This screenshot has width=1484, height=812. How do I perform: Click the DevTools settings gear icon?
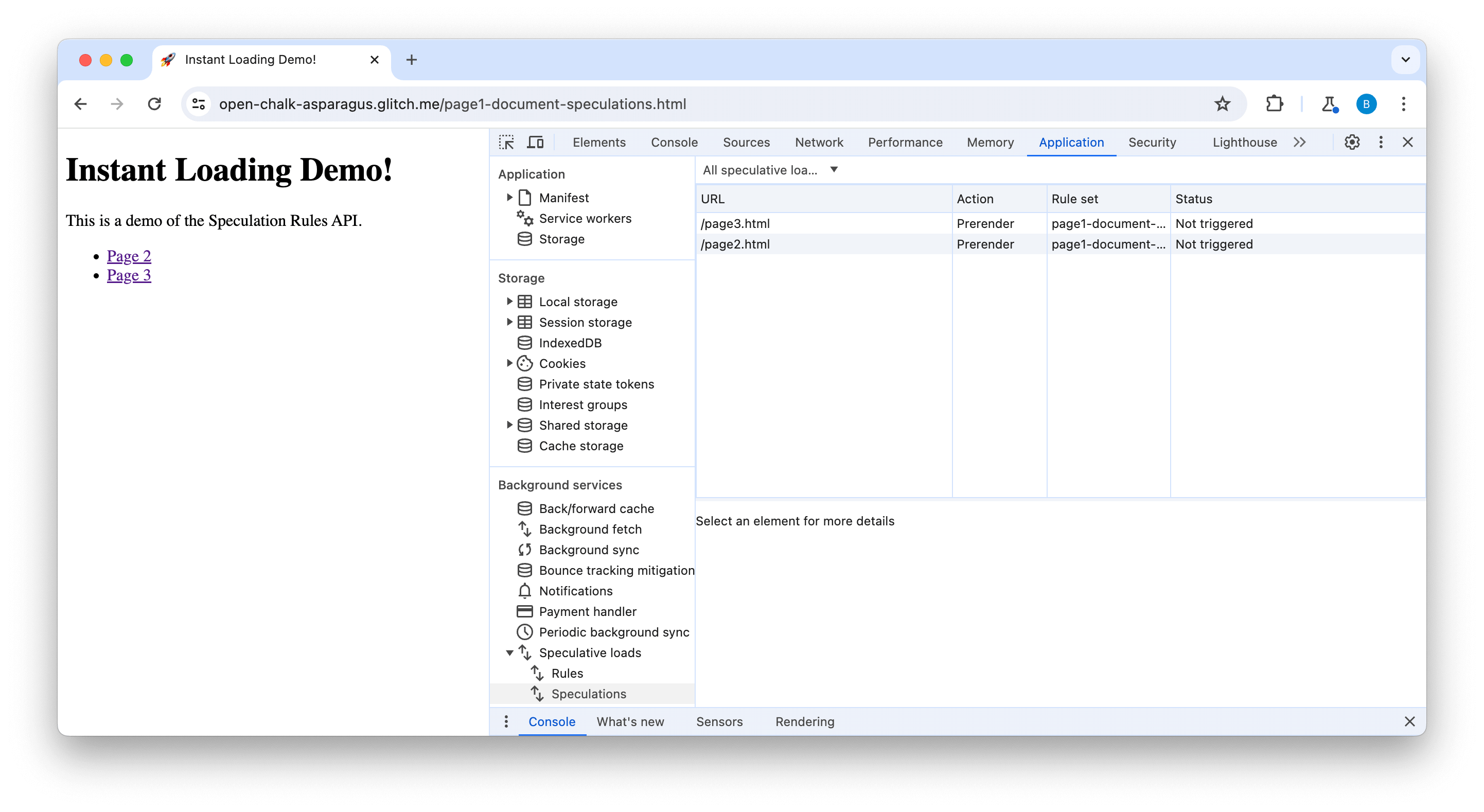pyautogui.click(x=1353, y=142)
